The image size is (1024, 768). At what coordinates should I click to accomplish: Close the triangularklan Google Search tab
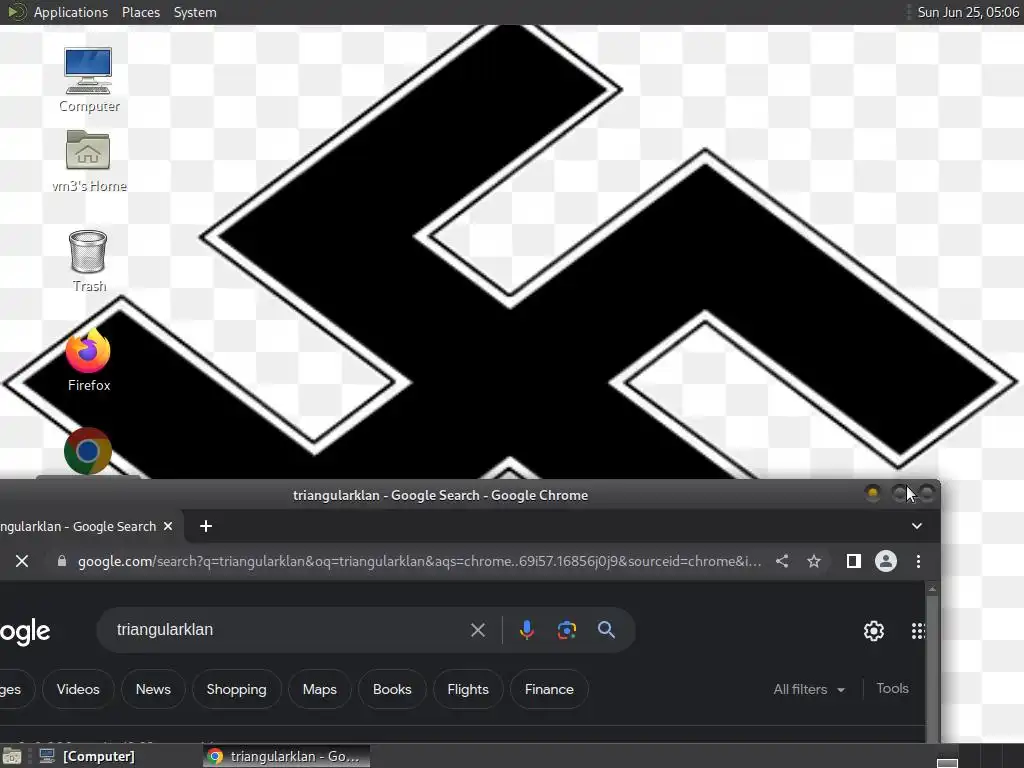(168, 526)
